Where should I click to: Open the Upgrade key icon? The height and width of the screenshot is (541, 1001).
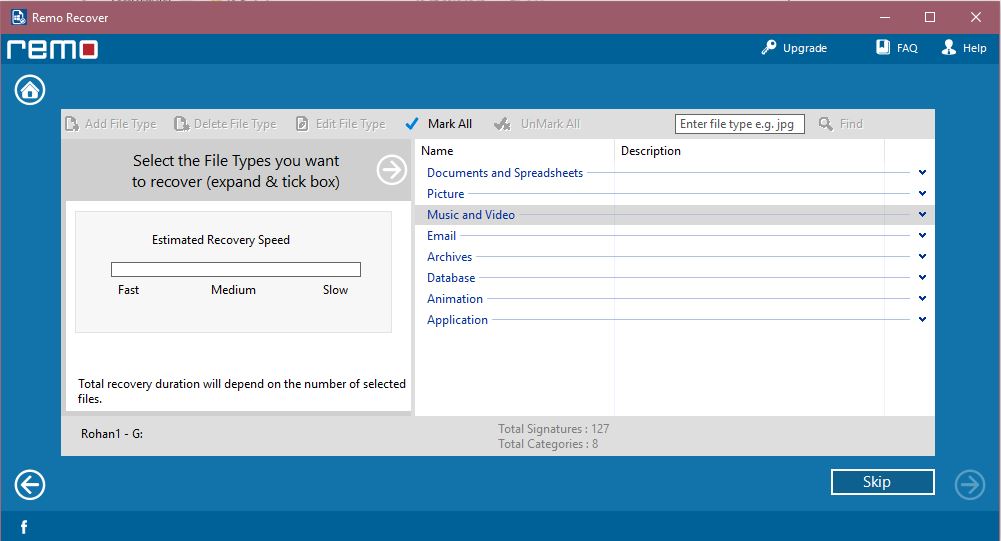(x=769, y=48)
